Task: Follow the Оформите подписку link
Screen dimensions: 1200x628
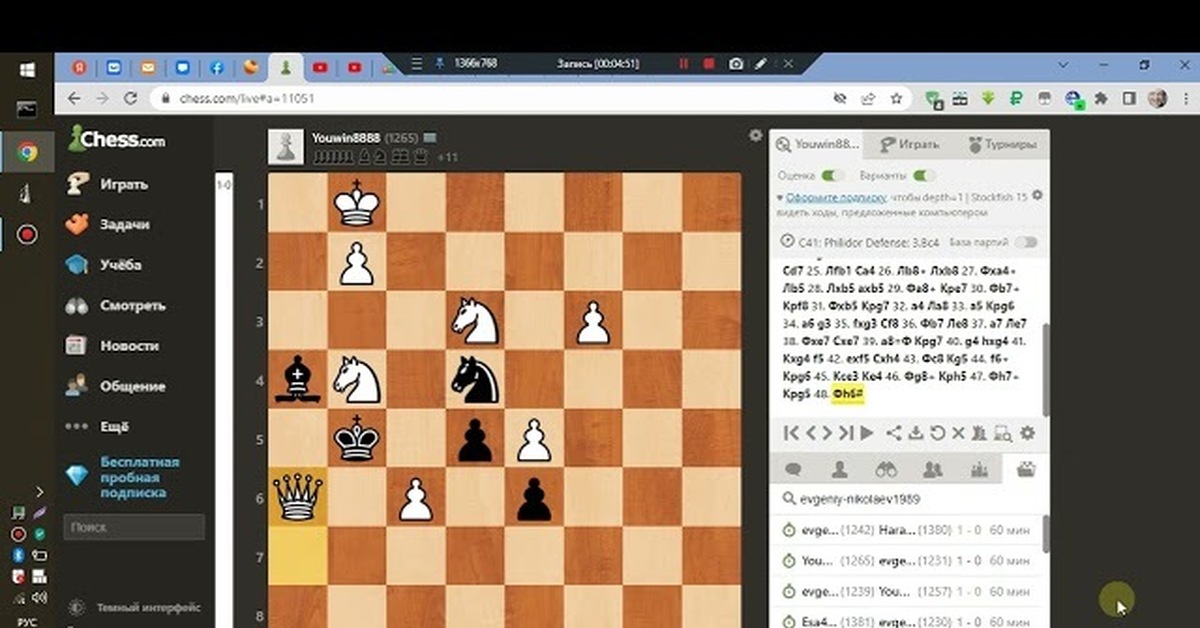Action: coord(836,197)
